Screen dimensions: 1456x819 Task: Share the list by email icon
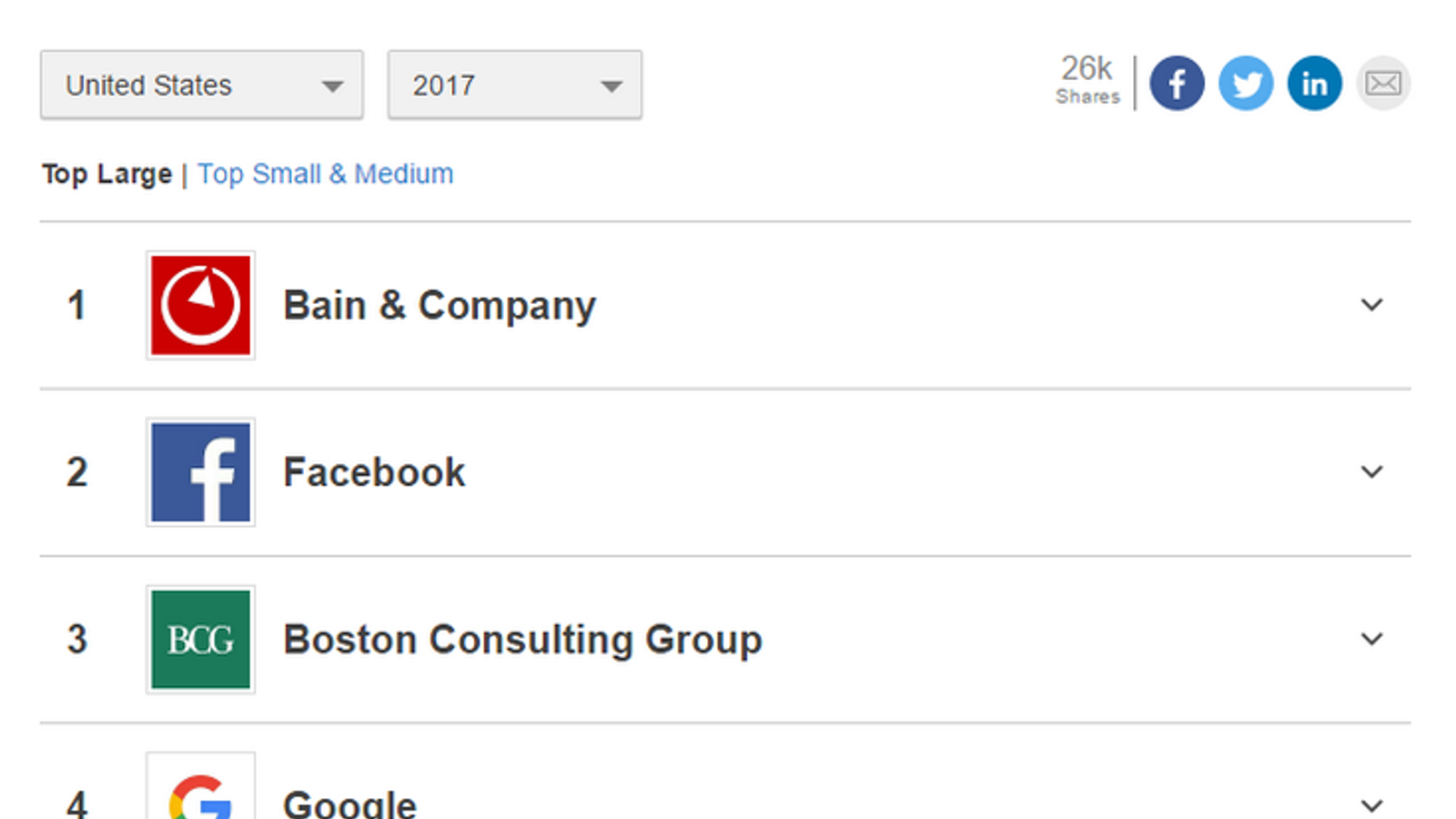coord(1383,84)
